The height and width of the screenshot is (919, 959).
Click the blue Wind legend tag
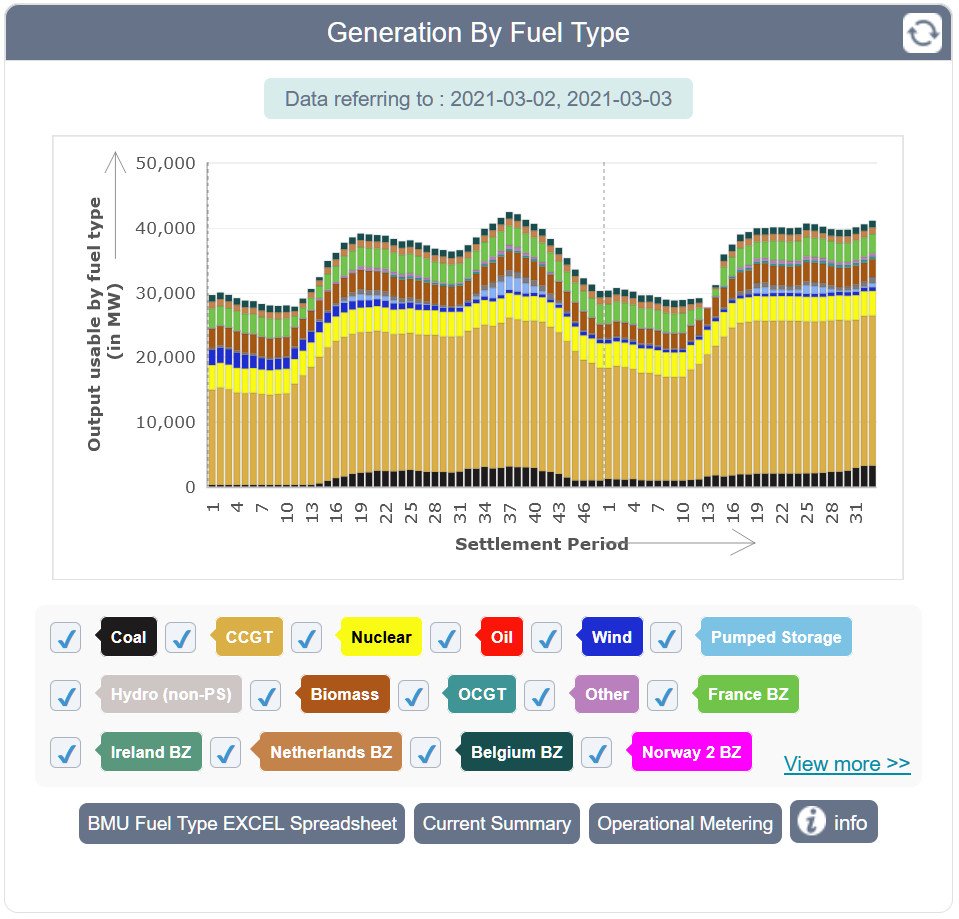(611, 637)
